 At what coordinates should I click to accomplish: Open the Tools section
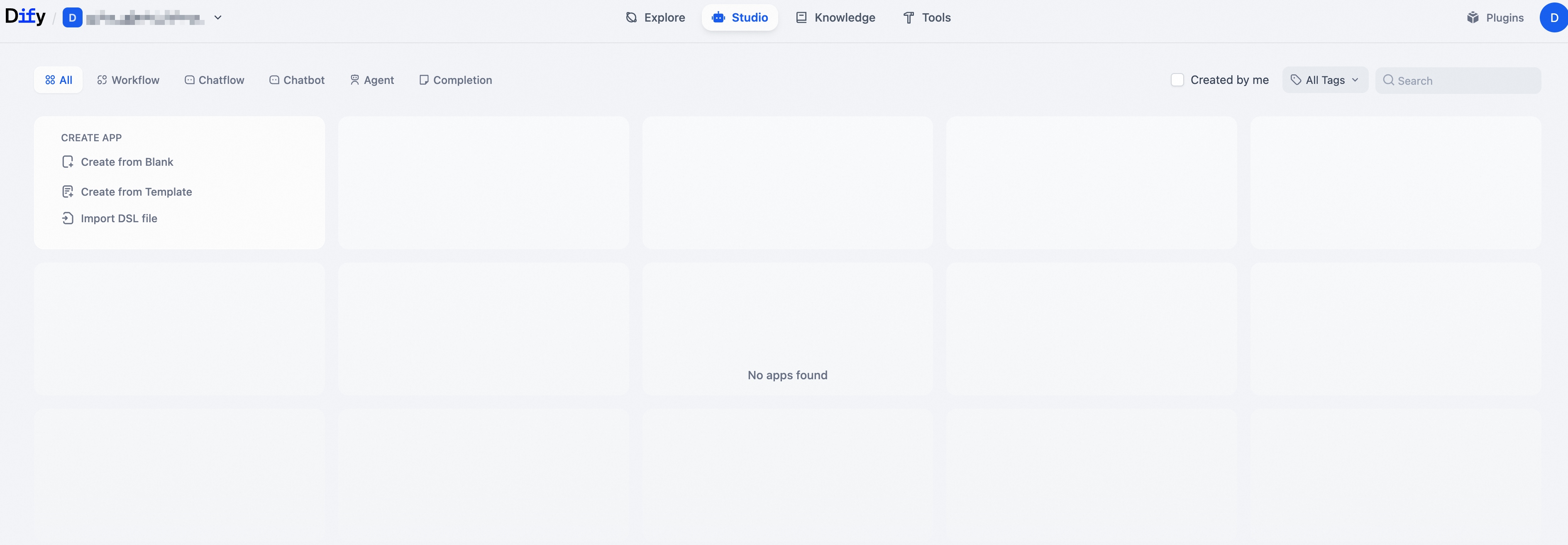tap(926, 18)
